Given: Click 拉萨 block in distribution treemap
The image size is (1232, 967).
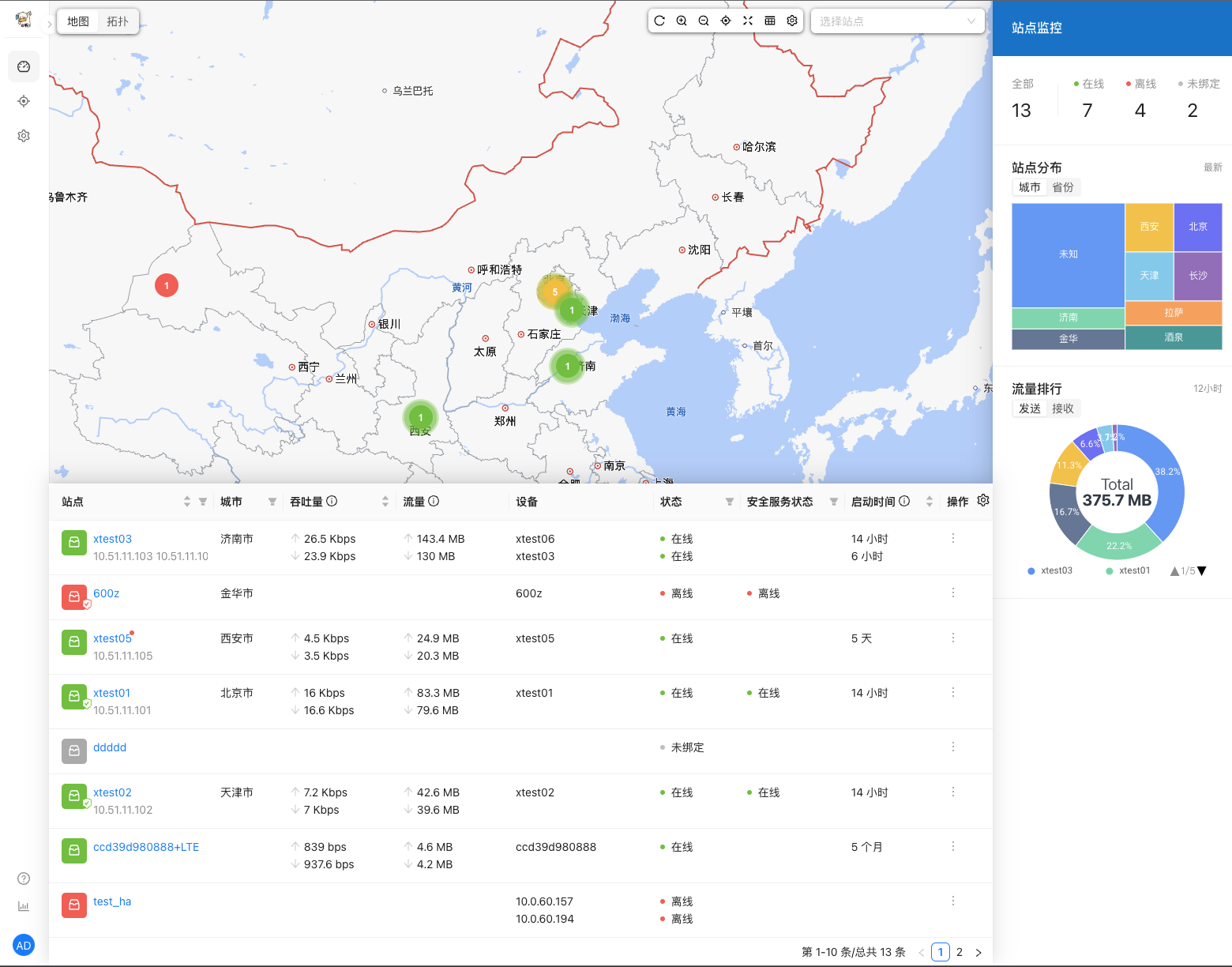Looking at the screenshot, I should [x=1174, y=313].
